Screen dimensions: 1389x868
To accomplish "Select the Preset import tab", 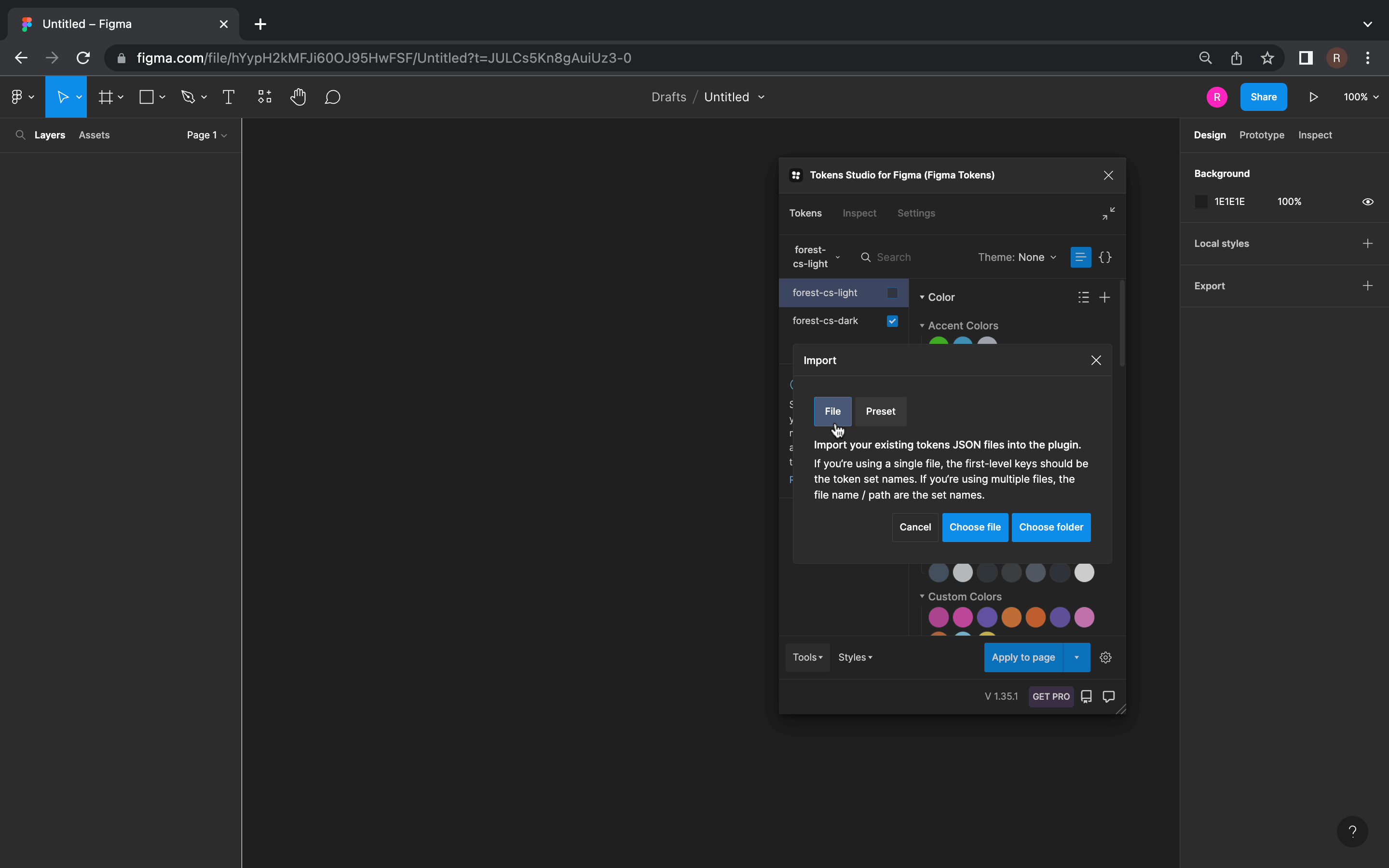I will tap(881, 411).
